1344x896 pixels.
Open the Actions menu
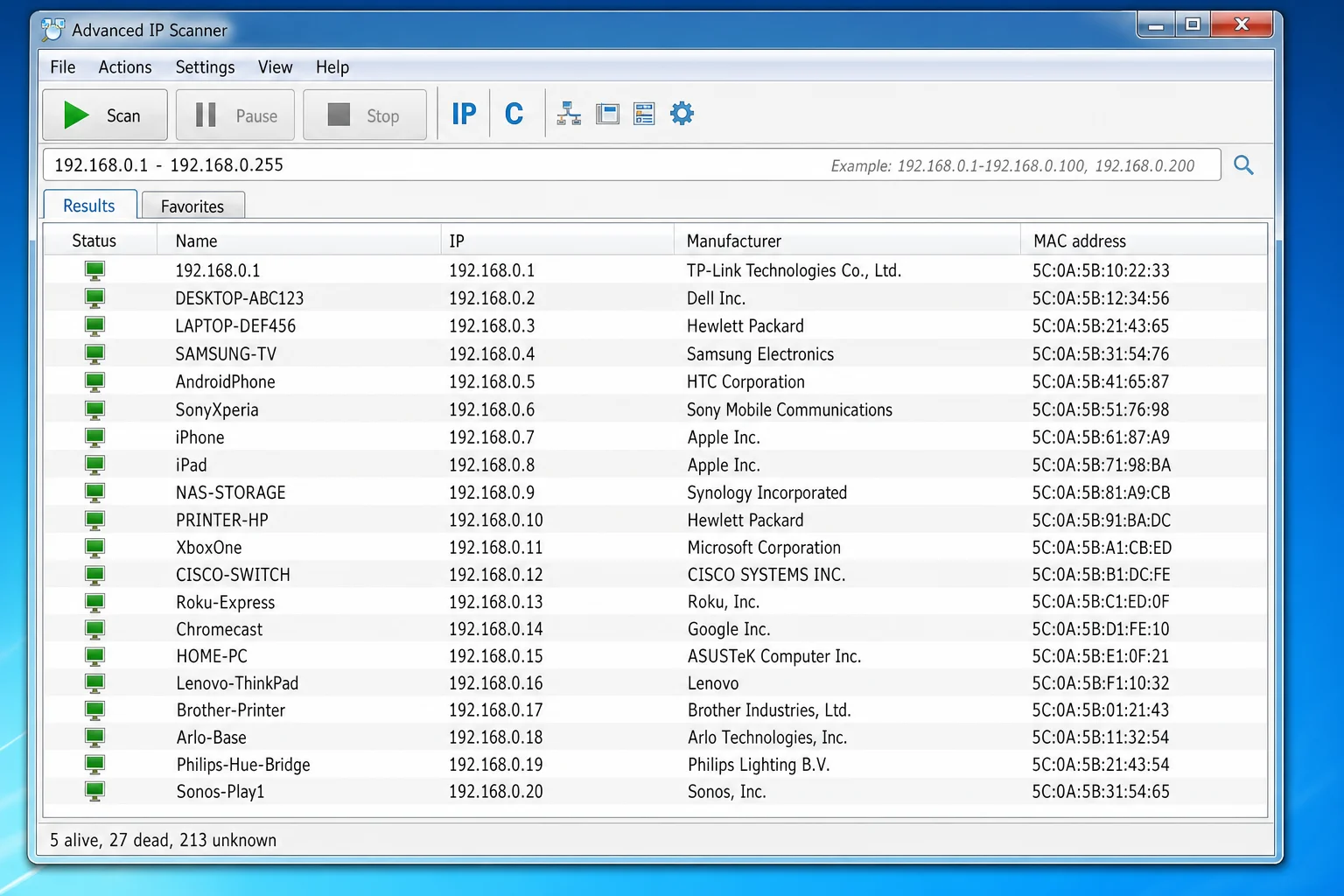pos(125,67)
